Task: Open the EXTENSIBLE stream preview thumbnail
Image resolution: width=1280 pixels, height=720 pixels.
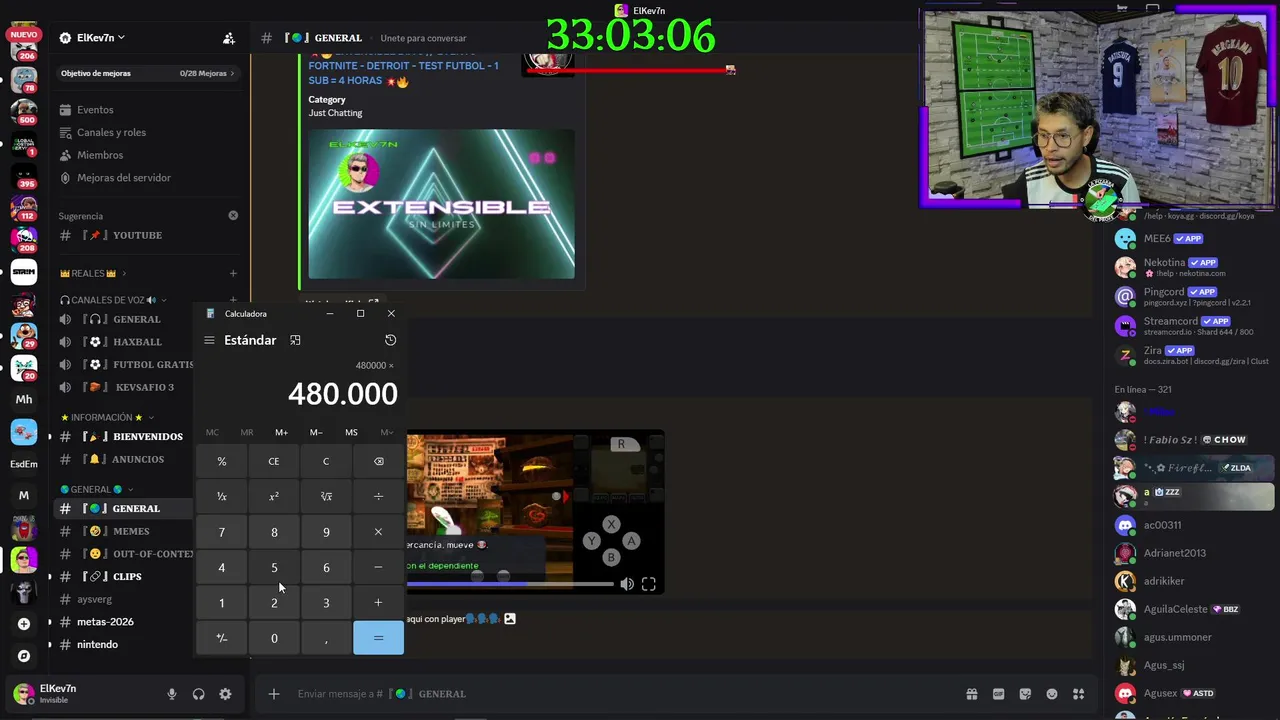Action: [x=441, y=204]
